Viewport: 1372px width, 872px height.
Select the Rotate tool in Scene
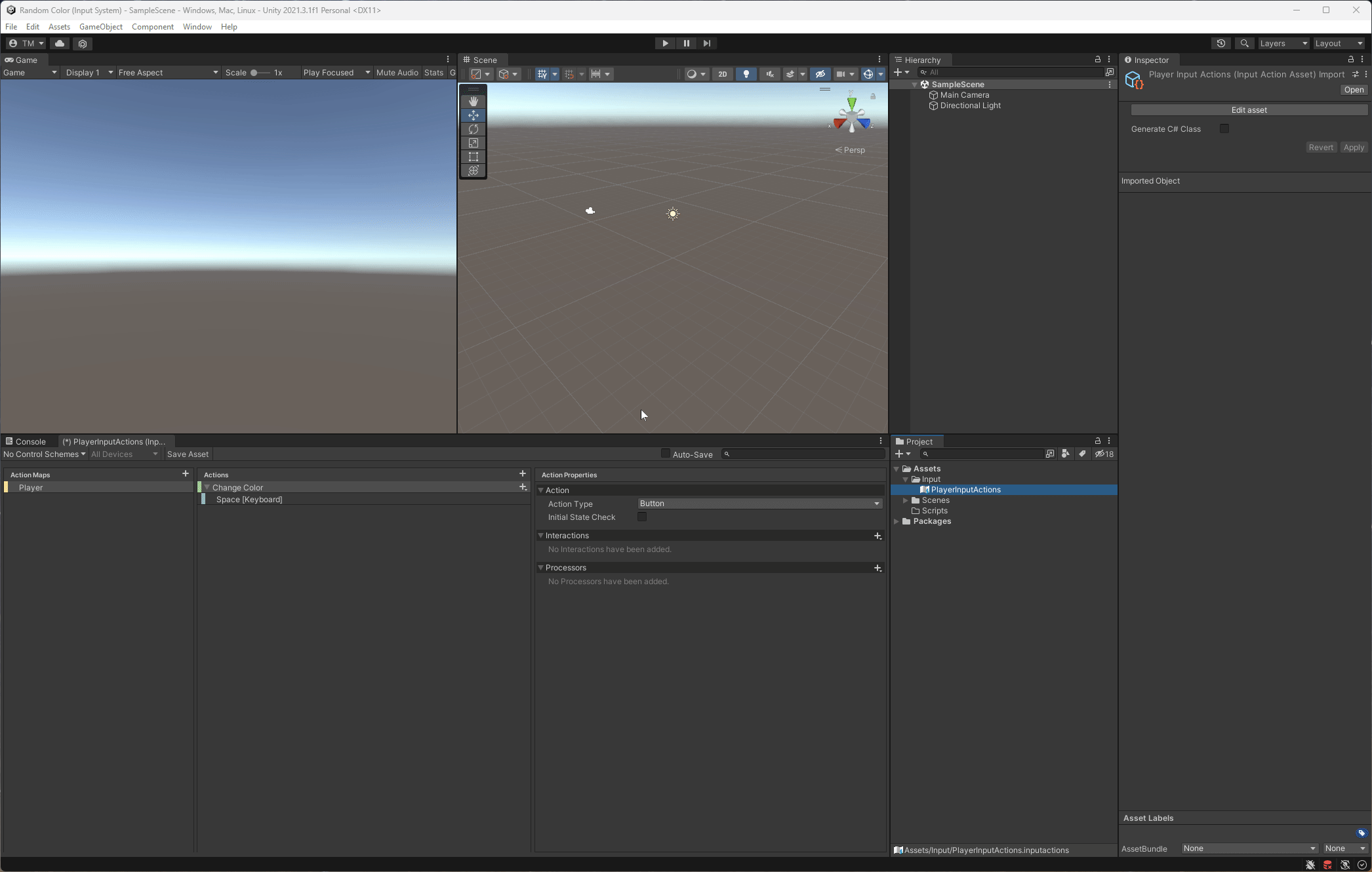pyautogui.click(x=473, y=129)
